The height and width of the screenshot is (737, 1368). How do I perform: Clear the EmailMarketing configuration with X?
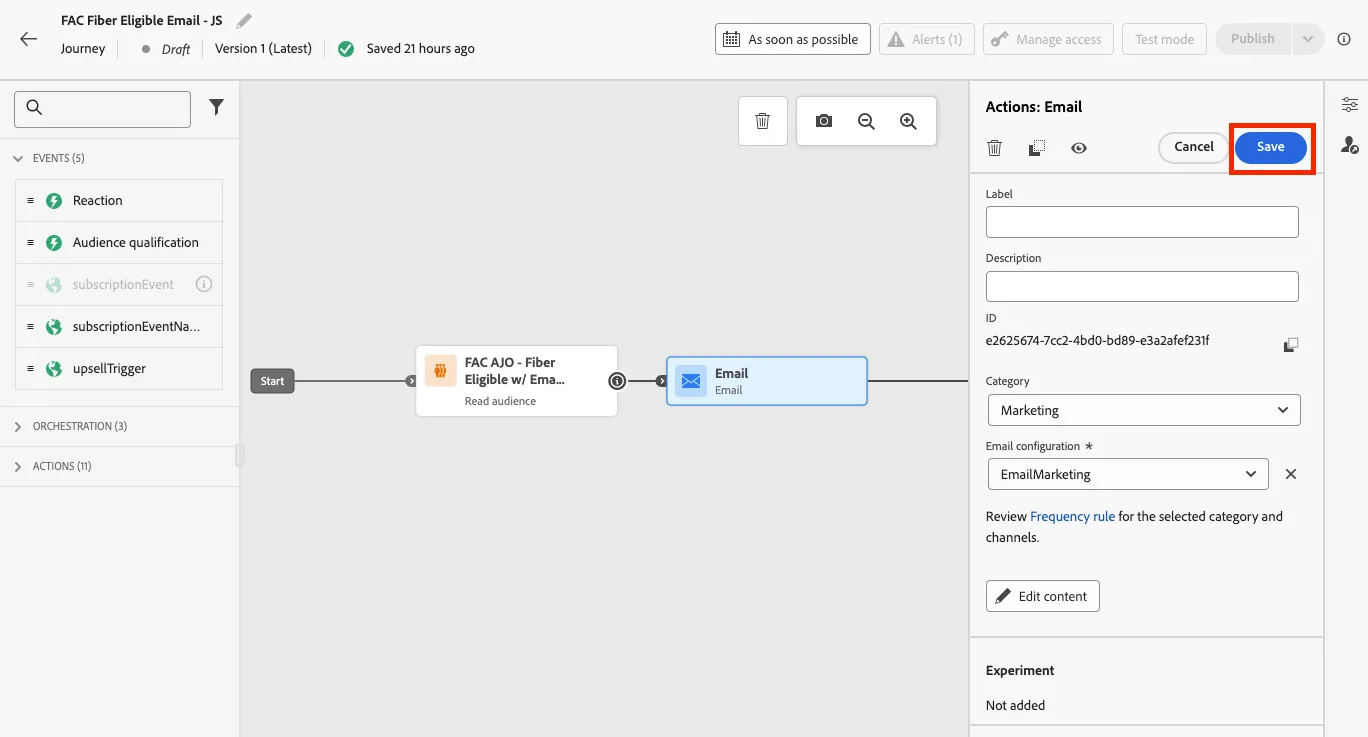[1291, 474]
